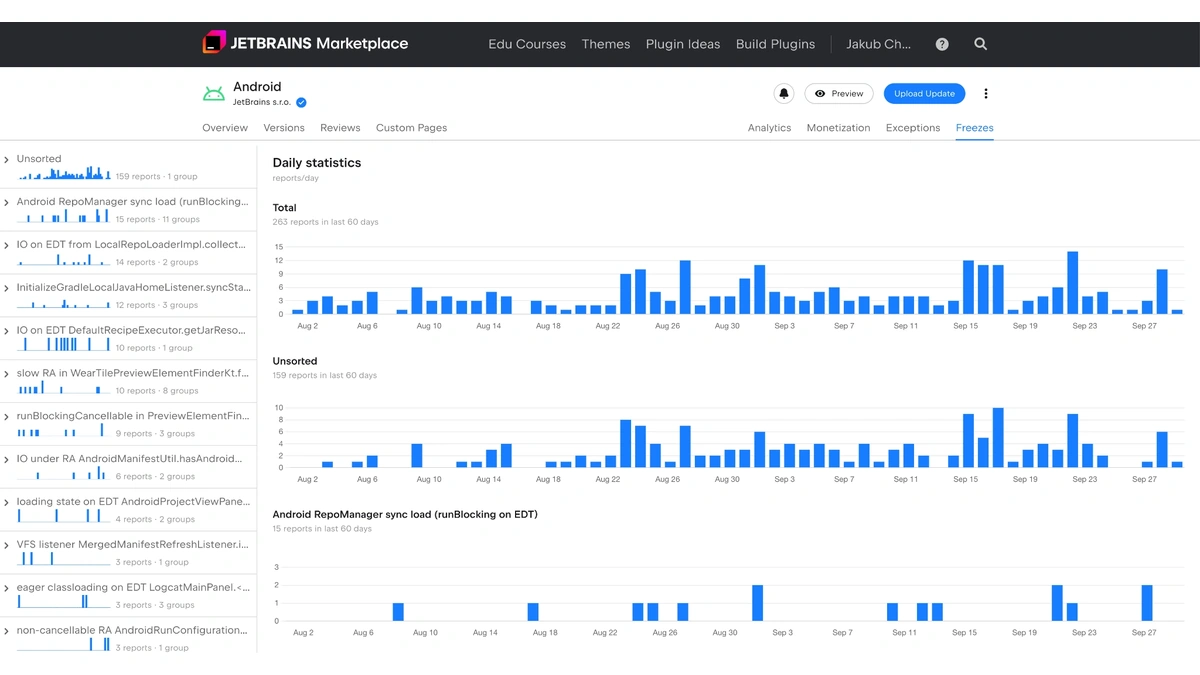
Task: Click '4 reports · 2 groups' text
Action: pyautogui.click(x=154, y=520)
